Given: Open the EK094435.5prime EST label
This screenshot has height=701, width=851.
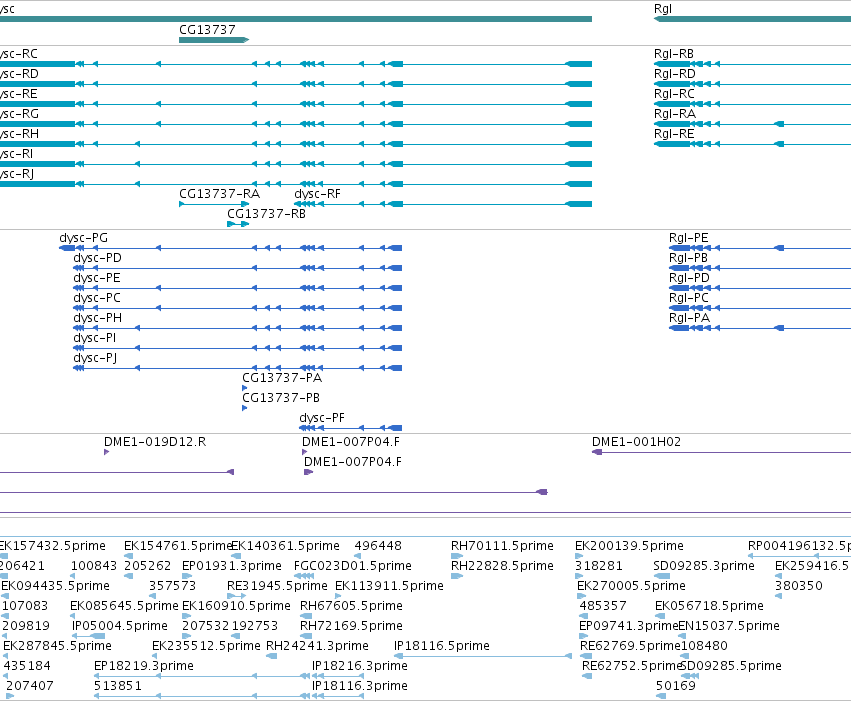Looking at the screenshot, I should coord(55,586).
